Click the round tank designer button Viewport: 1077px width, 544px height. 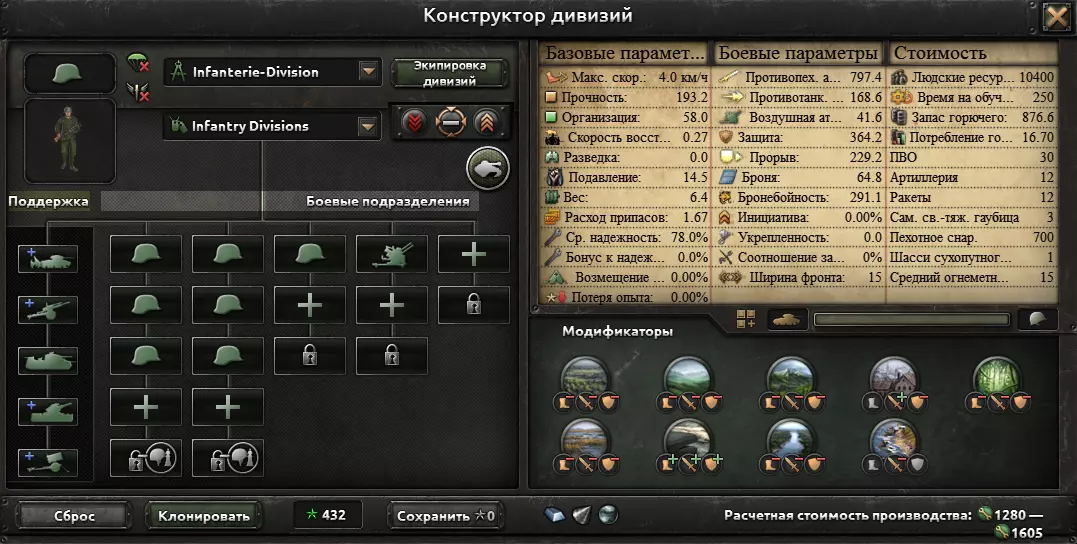[x=488, y=168]
